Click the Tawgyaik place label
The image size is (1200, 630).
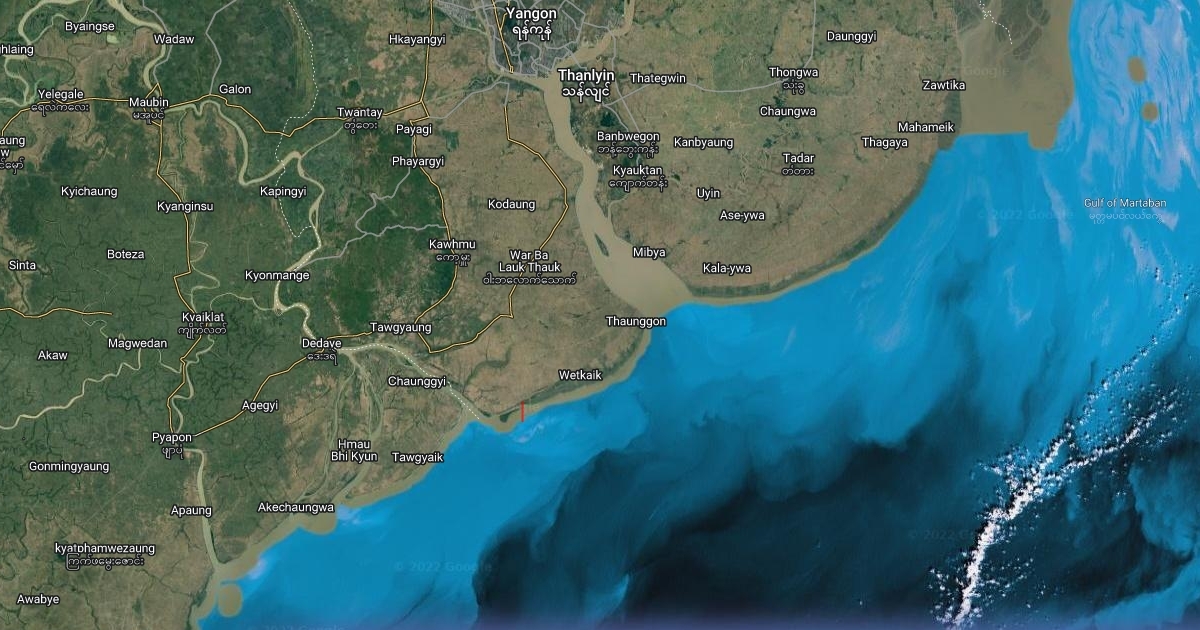pyautogui.click(x=417, y=457)
